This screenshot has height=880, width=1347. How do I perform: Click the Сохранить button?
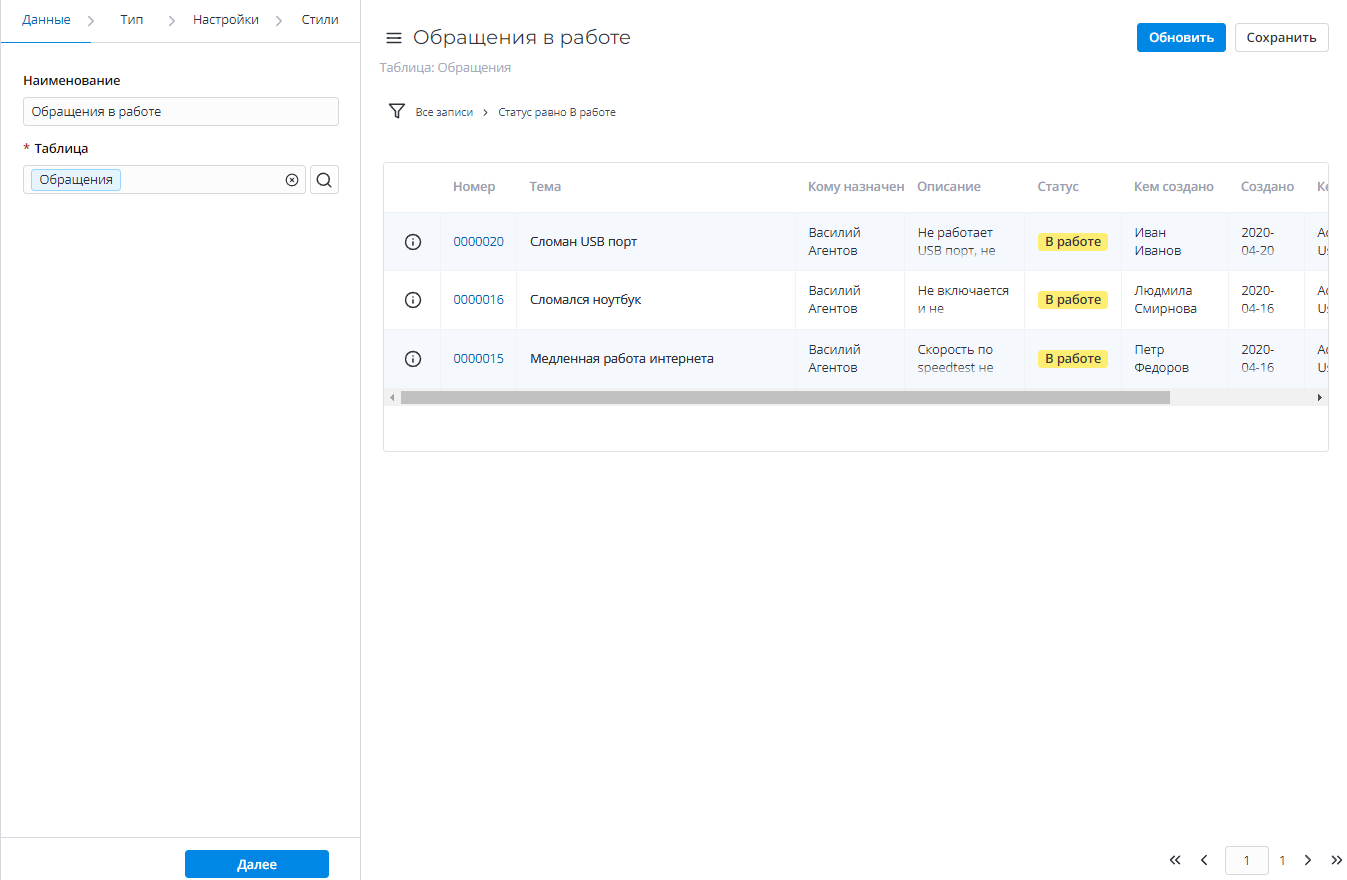coord(1281,38)
